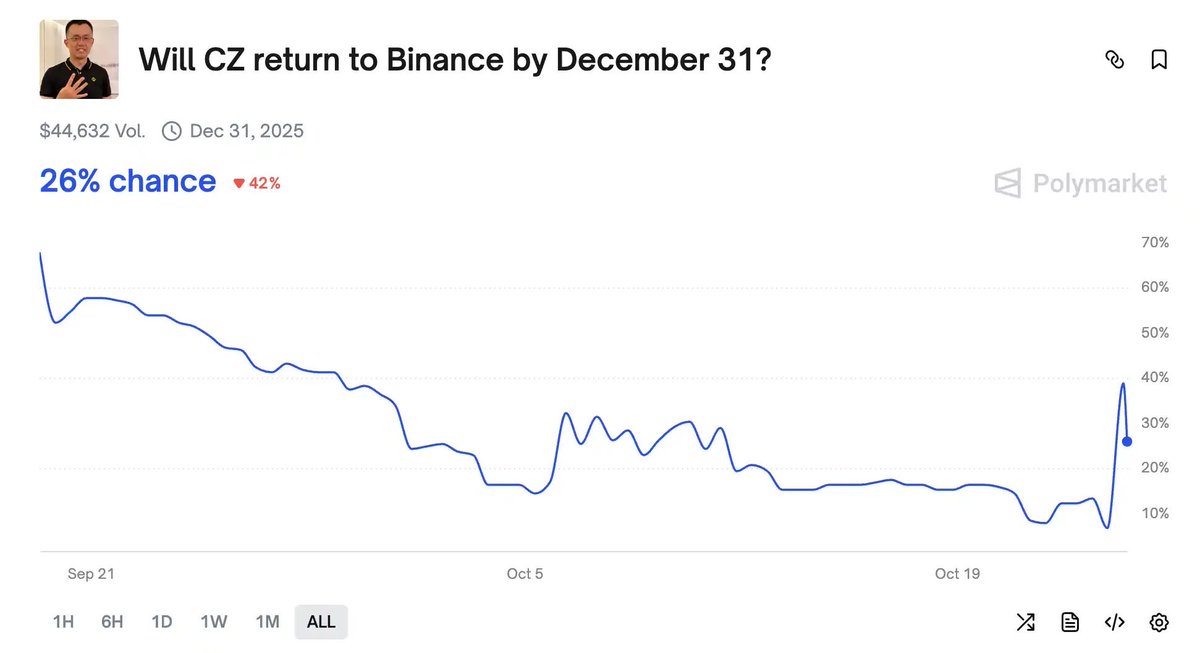This screenshot has height=653, width=1200.
Task: Click the shuffle compare icon
Action: (x=1025, y=622)
